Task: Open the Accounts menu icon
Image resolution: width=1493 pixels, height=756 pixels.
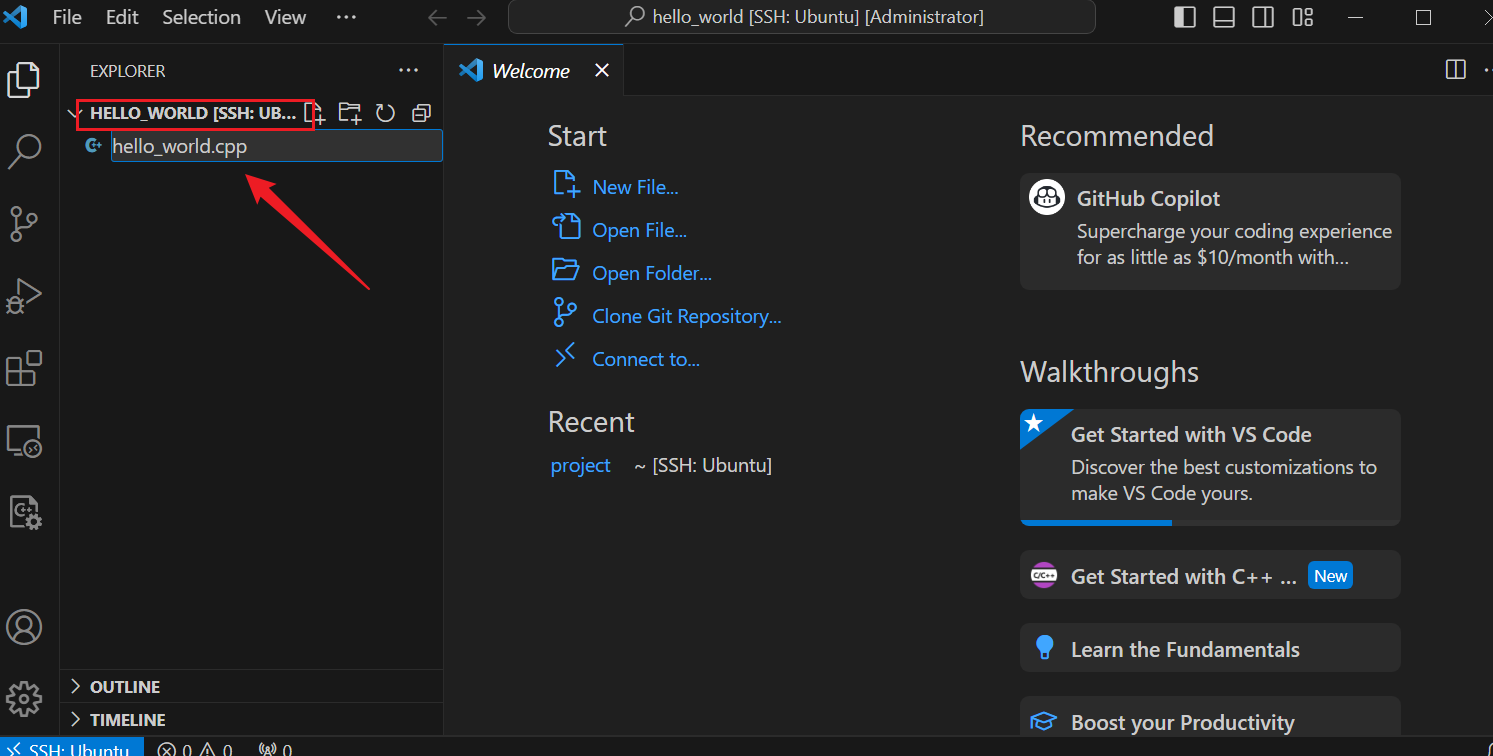Action: pyautogui.click(x=24, y=627)
